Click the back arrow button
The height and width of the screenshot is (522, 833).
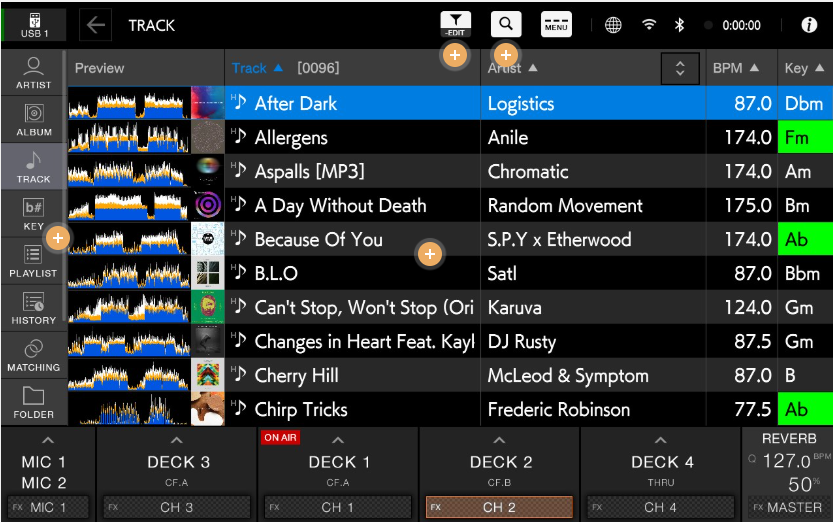(x=96, y=25)
